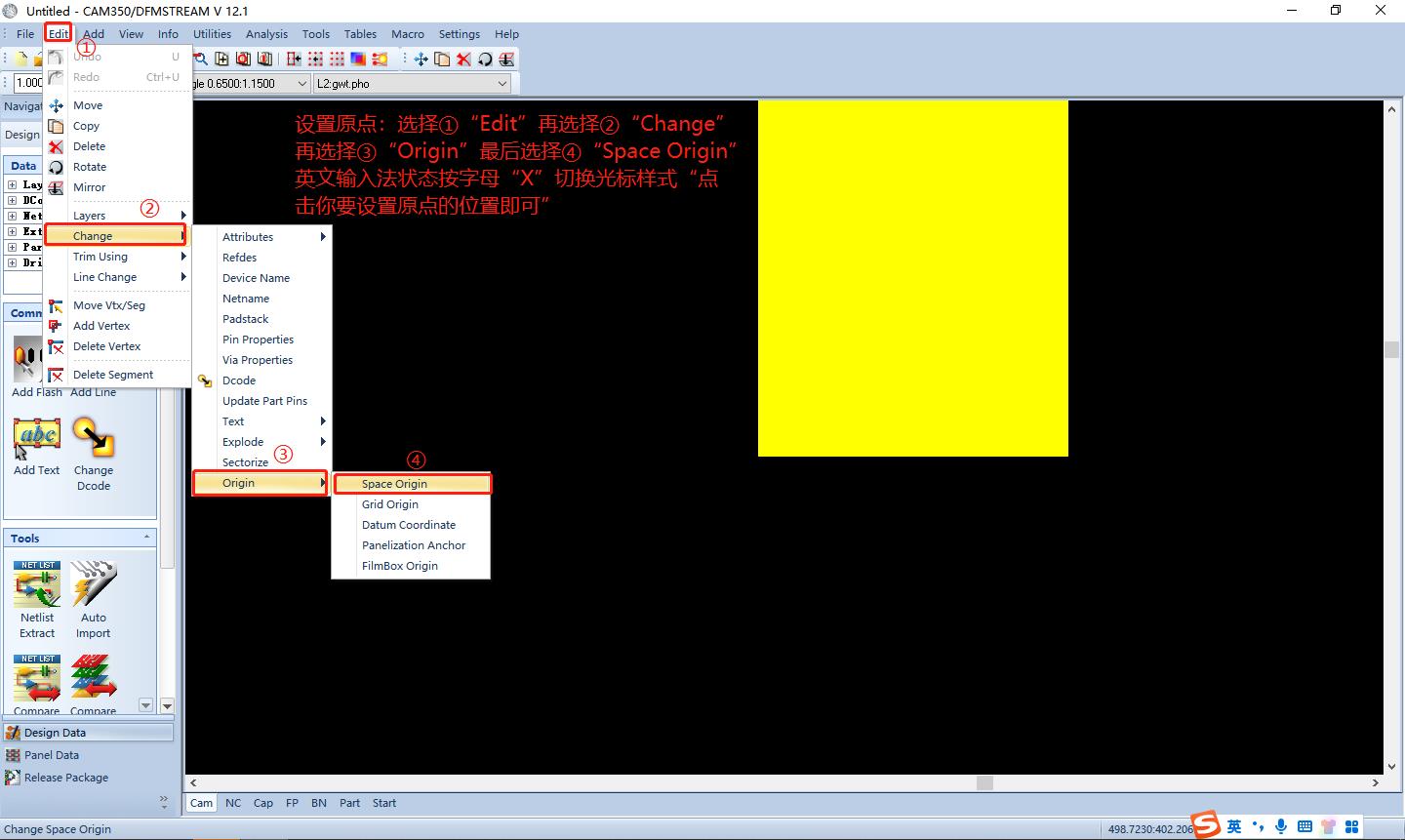Open the Utilities menu

(213, 33)
